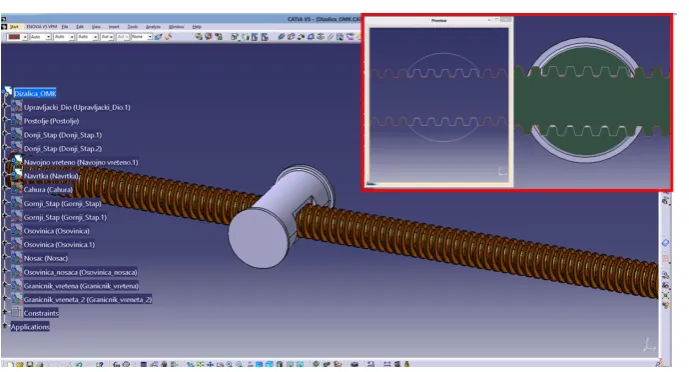This screenshot has width=689, height=372.
Task: Select Cahura (Cahura) in tree
Action: 48,189
